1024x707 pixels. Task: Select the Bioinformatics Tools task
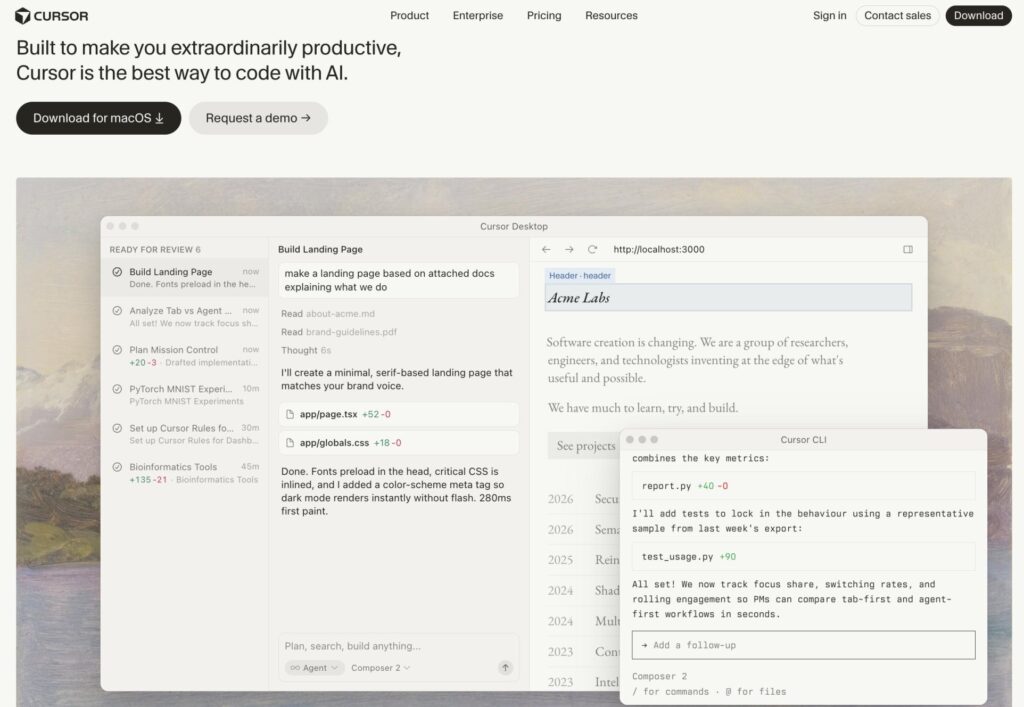tap(185, 473)
